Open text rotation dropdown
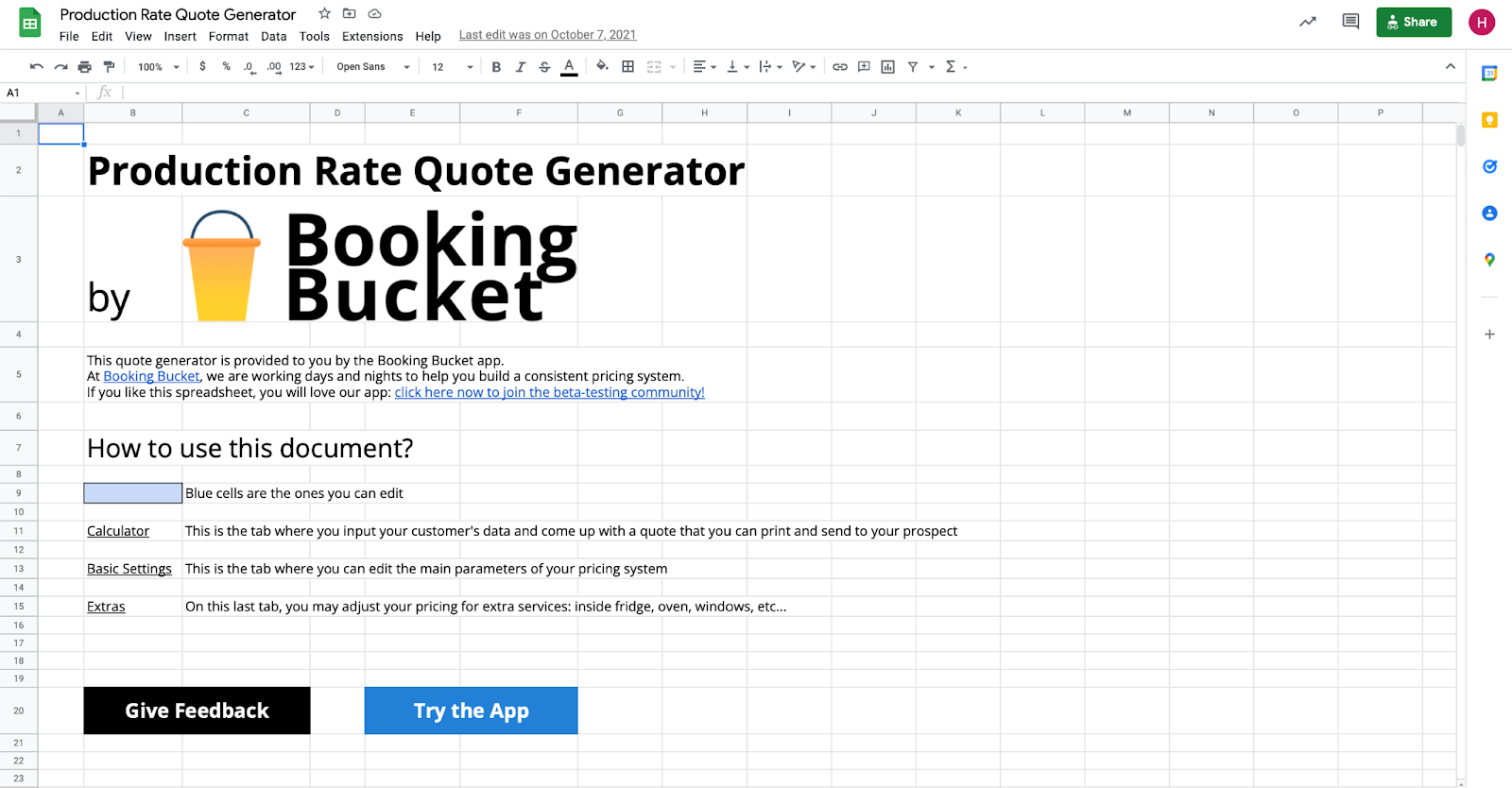 click(x=804, y=67)
